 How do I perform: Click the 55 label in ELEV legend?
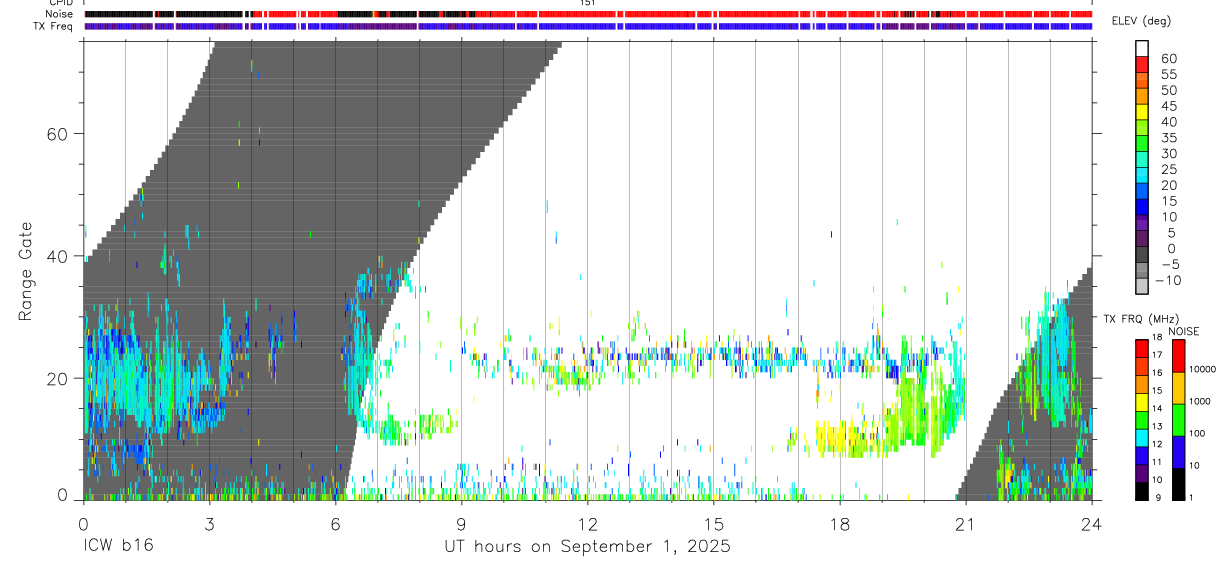(x=1168, y=75)
